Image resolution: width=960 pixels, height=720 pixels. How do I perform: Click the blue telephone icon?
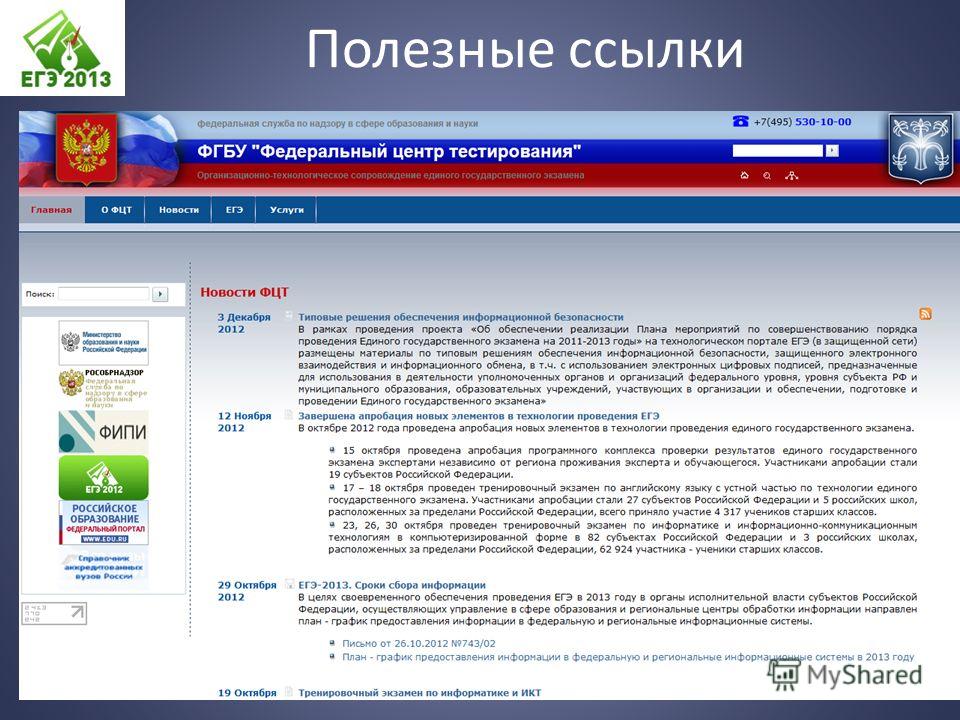(740, 121)
